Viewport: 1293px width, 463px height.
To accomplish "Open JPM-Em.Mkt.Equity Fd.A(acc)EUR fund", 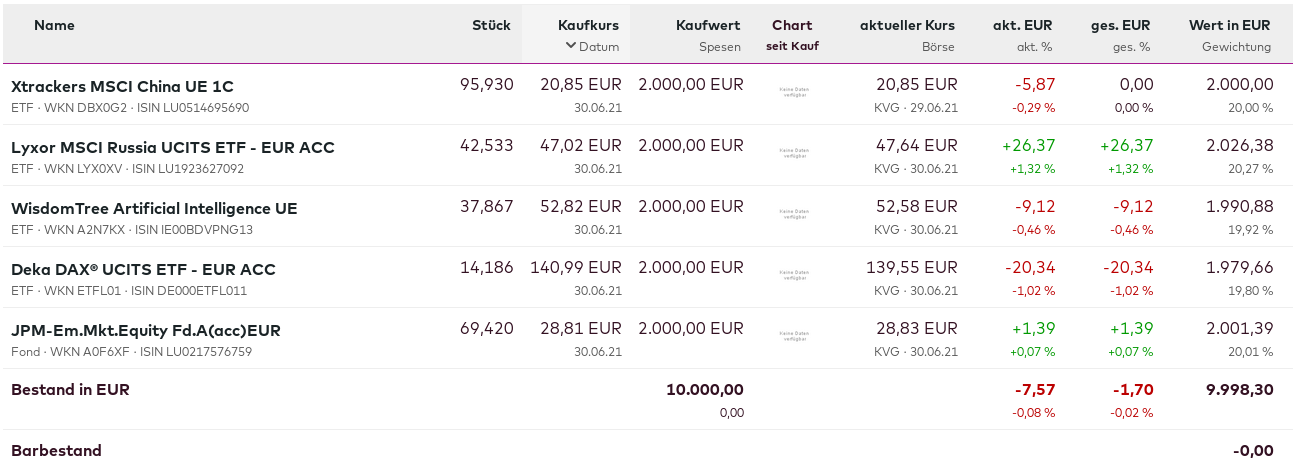I will 145,331.
